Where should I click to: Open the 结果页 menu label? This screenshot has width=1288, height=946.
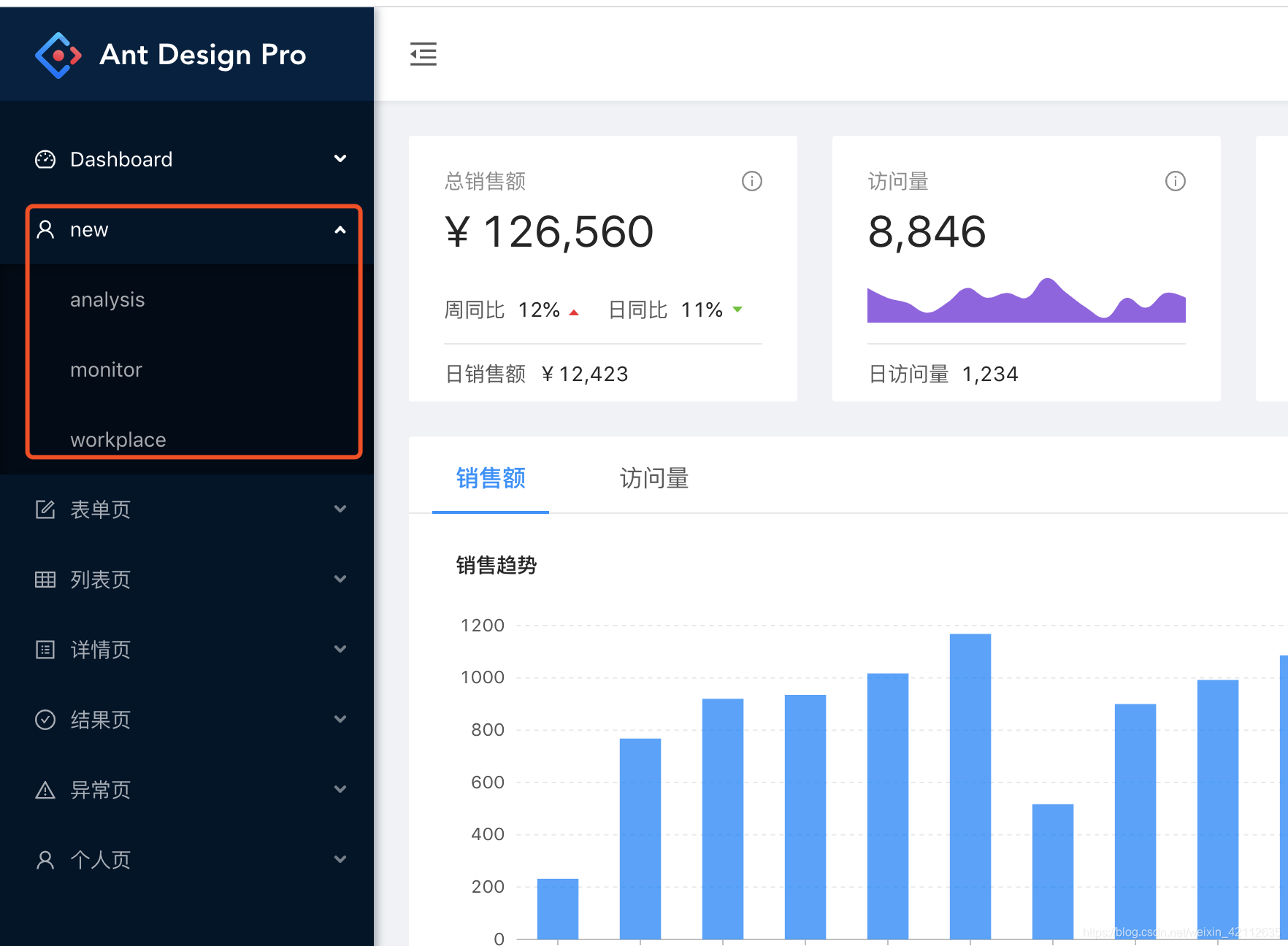tap(101, 720)
